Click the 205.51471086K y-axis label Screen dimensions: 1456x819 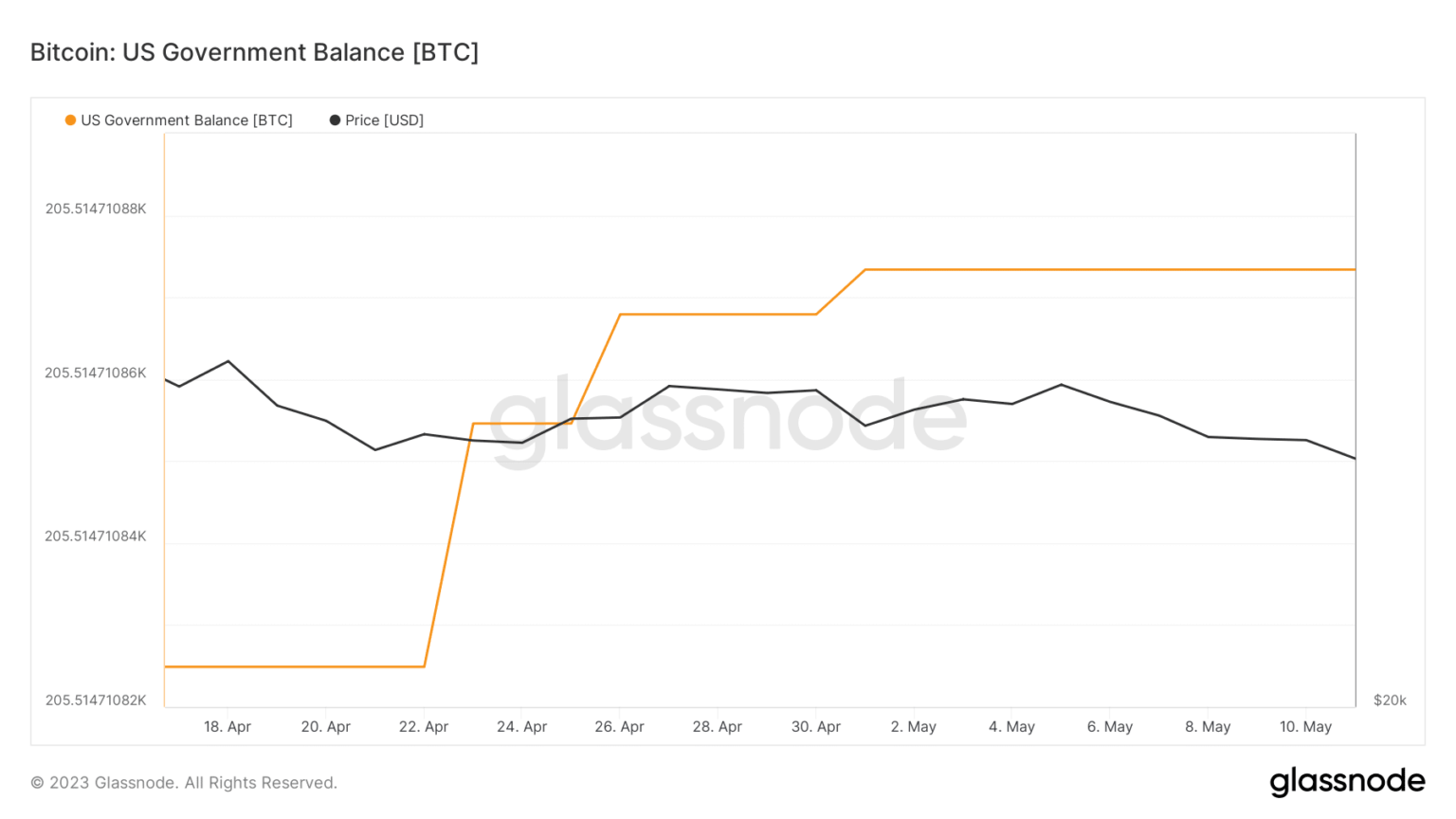[x=96, y=373]
